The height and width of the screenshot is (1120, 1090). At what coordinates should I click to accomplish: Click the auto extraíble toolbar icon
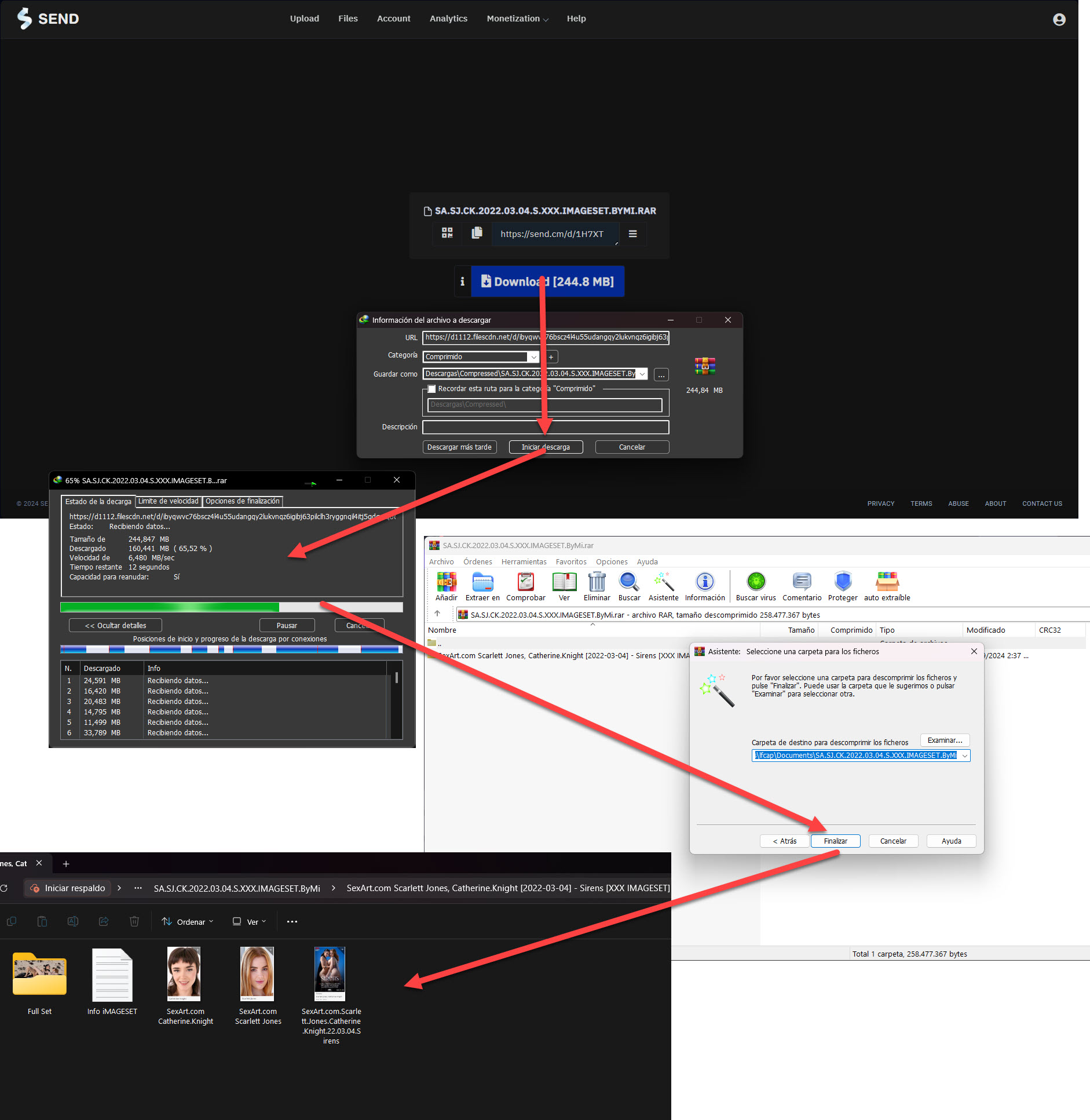pos(887,586)
